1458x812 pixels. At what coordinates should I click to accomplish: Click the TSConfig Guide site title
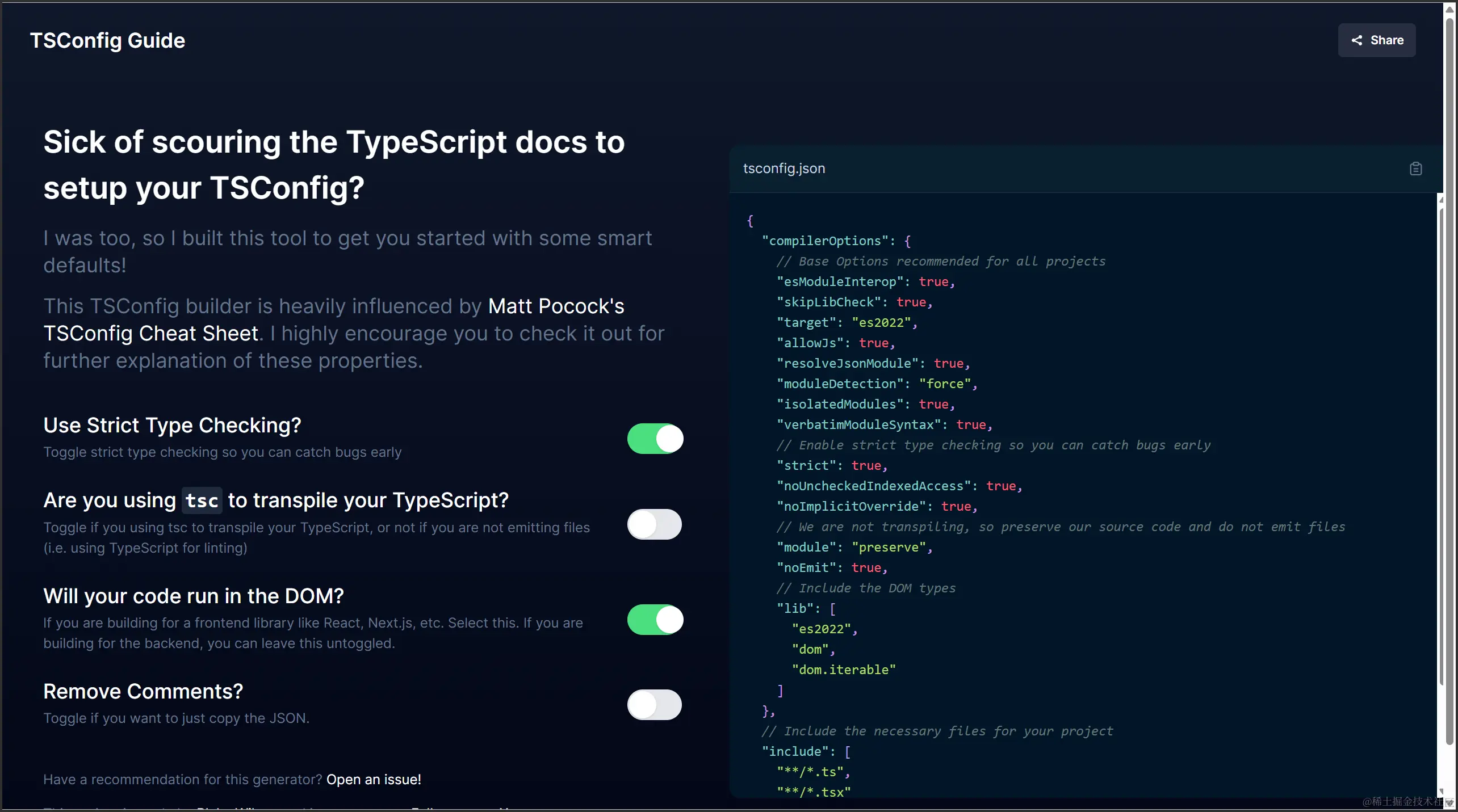(107, 40)
